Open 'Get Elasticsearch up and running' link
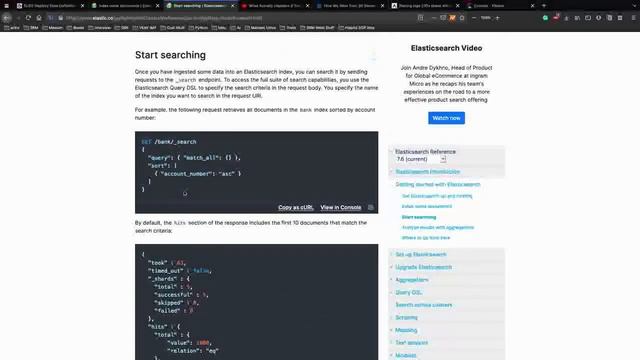 [437, 196]
